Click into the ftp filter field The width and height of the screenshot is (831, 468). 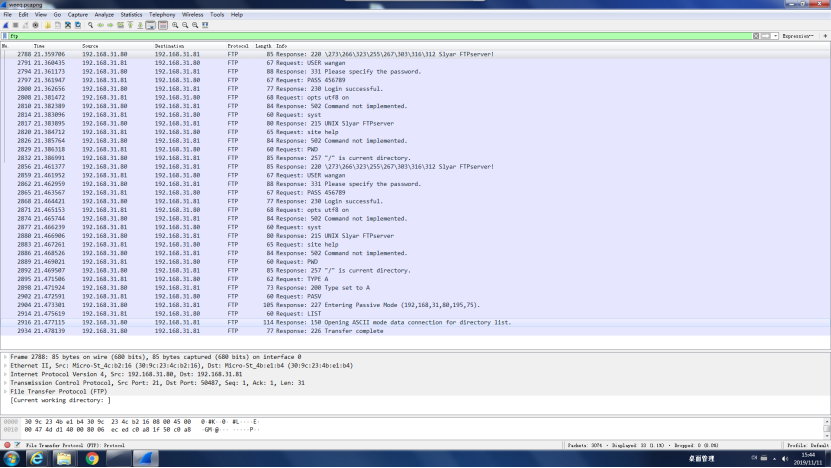pyautogui.click(x=381, y=36)
